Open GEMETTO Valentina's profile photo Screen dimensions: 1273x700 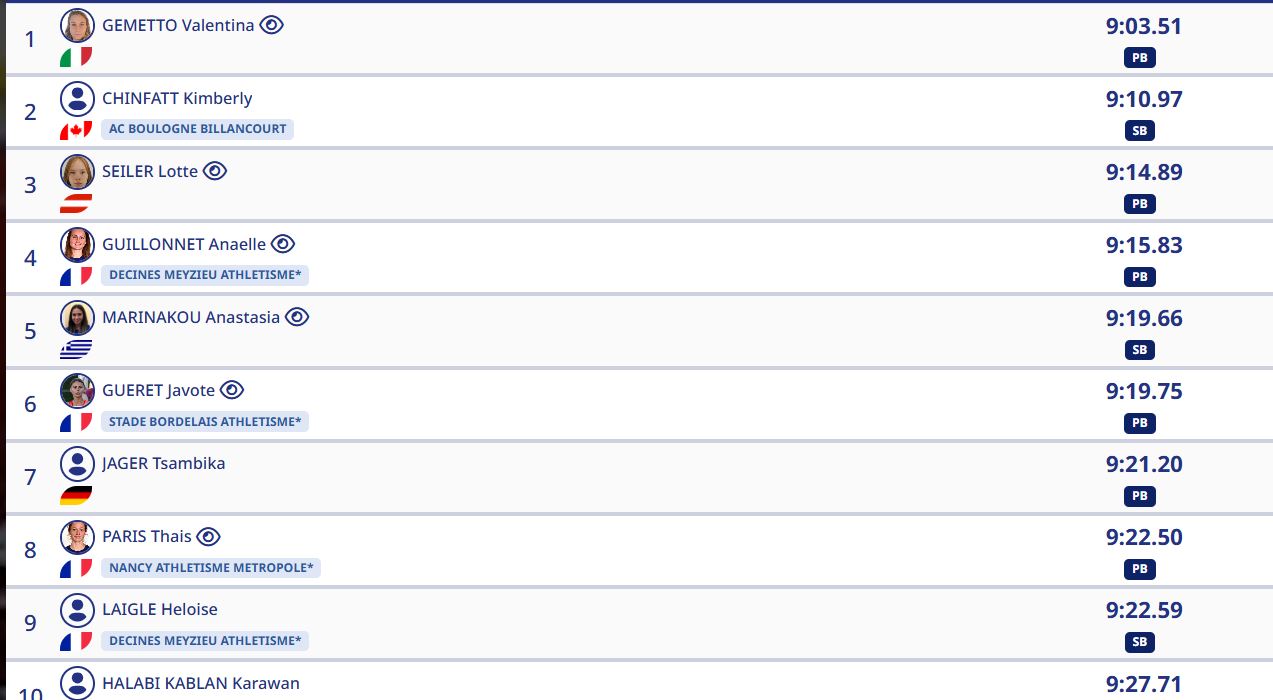77,26
